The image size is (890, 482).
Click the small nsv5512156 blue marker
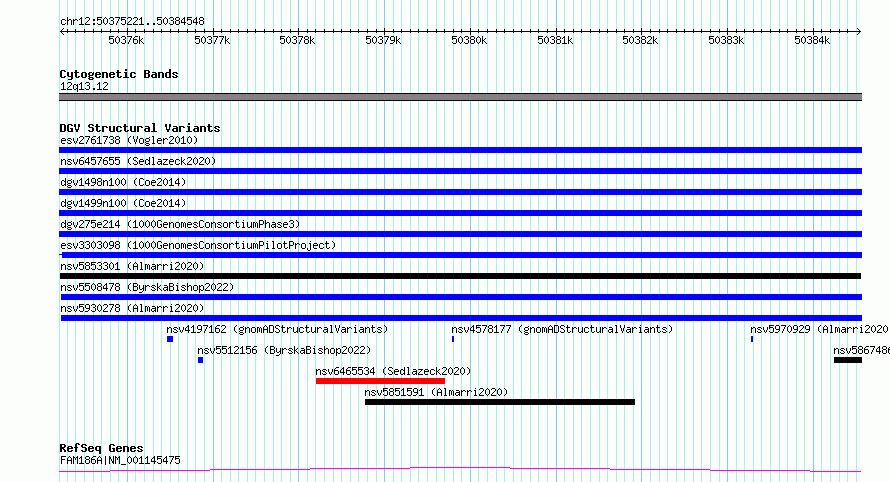200,360
